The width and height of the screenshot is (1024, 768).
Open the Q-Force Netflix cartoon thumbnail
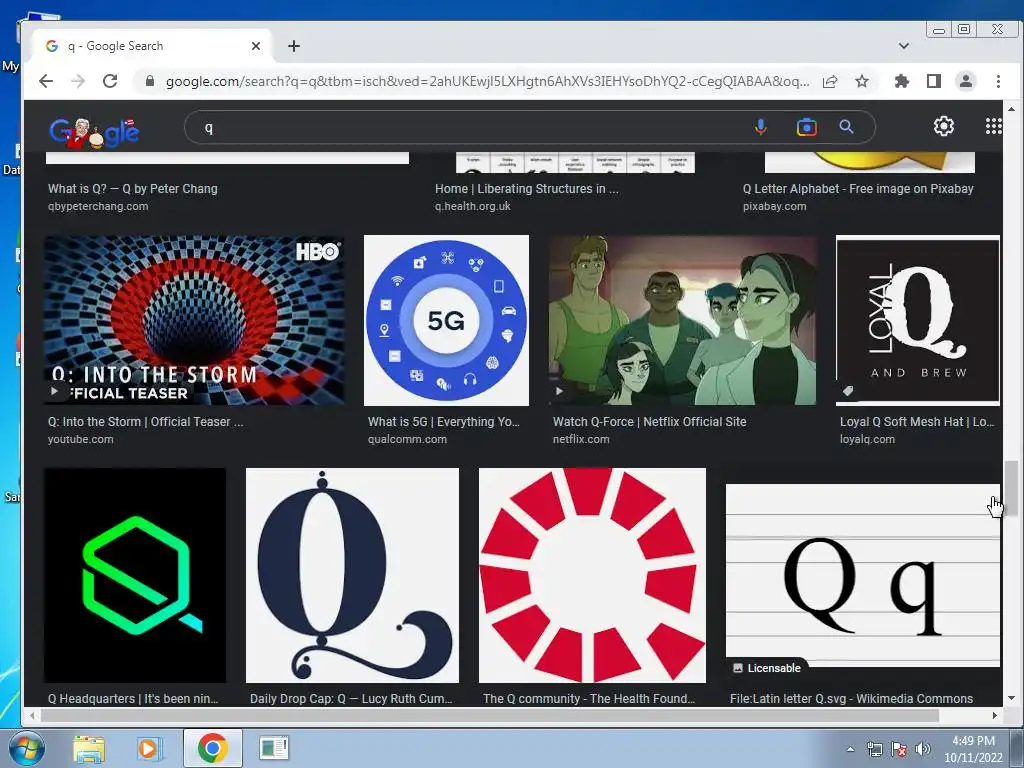[682, 321]
